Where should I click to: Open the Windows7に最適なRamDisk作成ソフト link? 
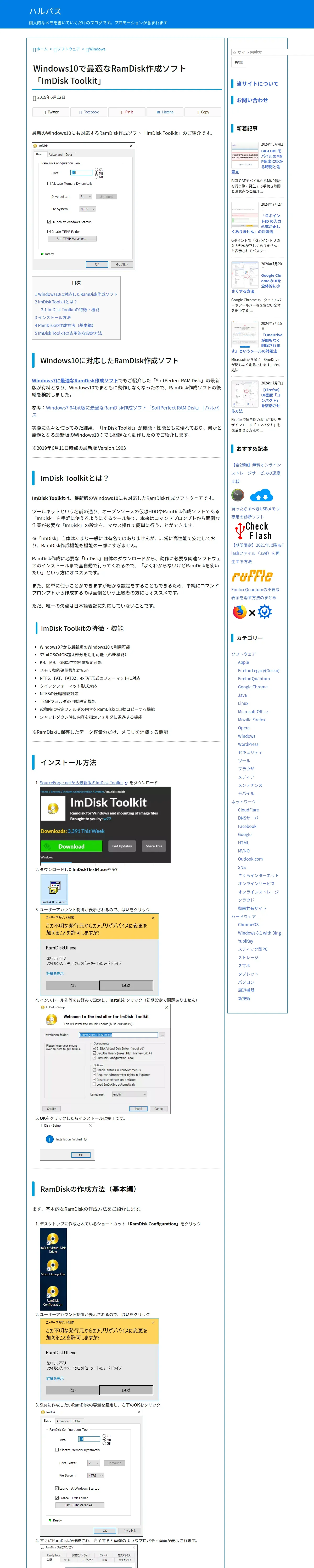pos(75,381)
